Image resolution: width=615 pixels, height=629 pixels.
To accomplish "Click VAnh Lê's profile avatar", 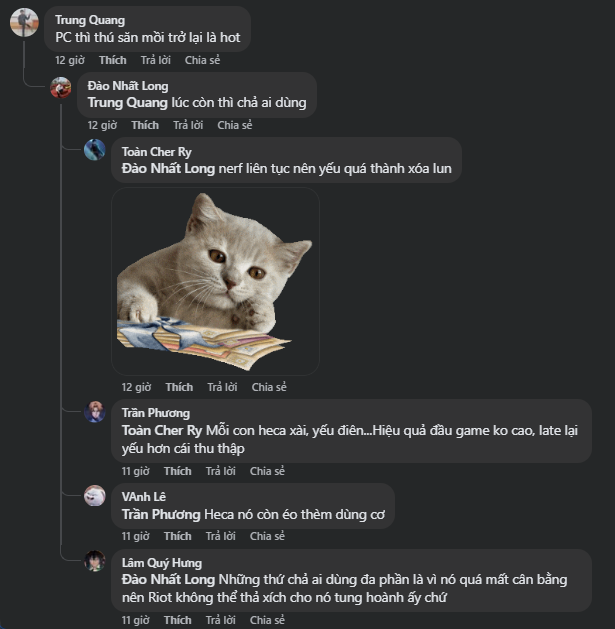I will tap(95, 496).
